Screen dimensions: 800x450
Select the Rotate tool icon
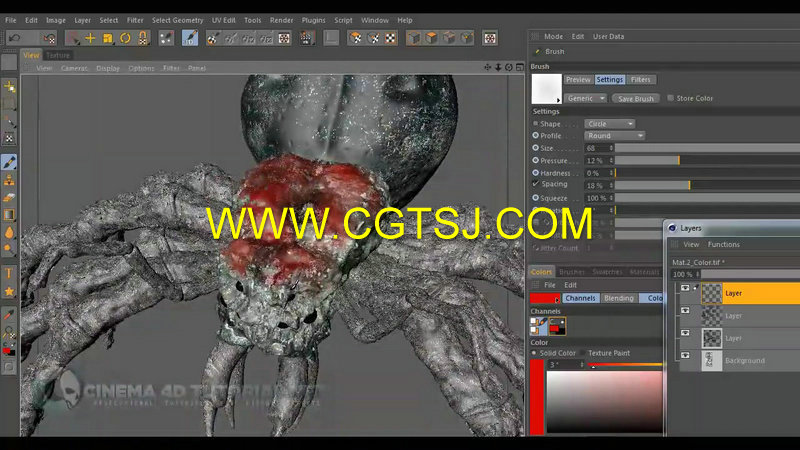126,38
